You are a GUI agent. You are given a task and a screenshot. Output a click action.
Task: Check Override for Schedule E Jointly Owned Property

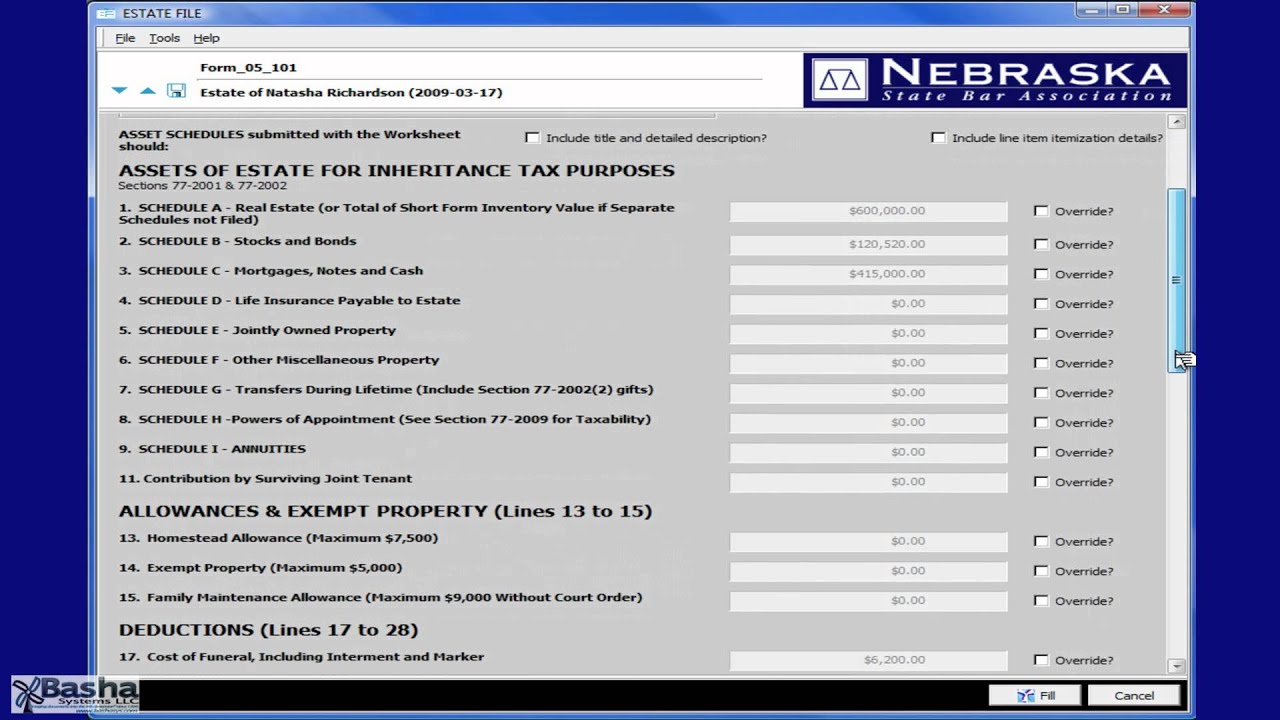tap(1041, 333)
